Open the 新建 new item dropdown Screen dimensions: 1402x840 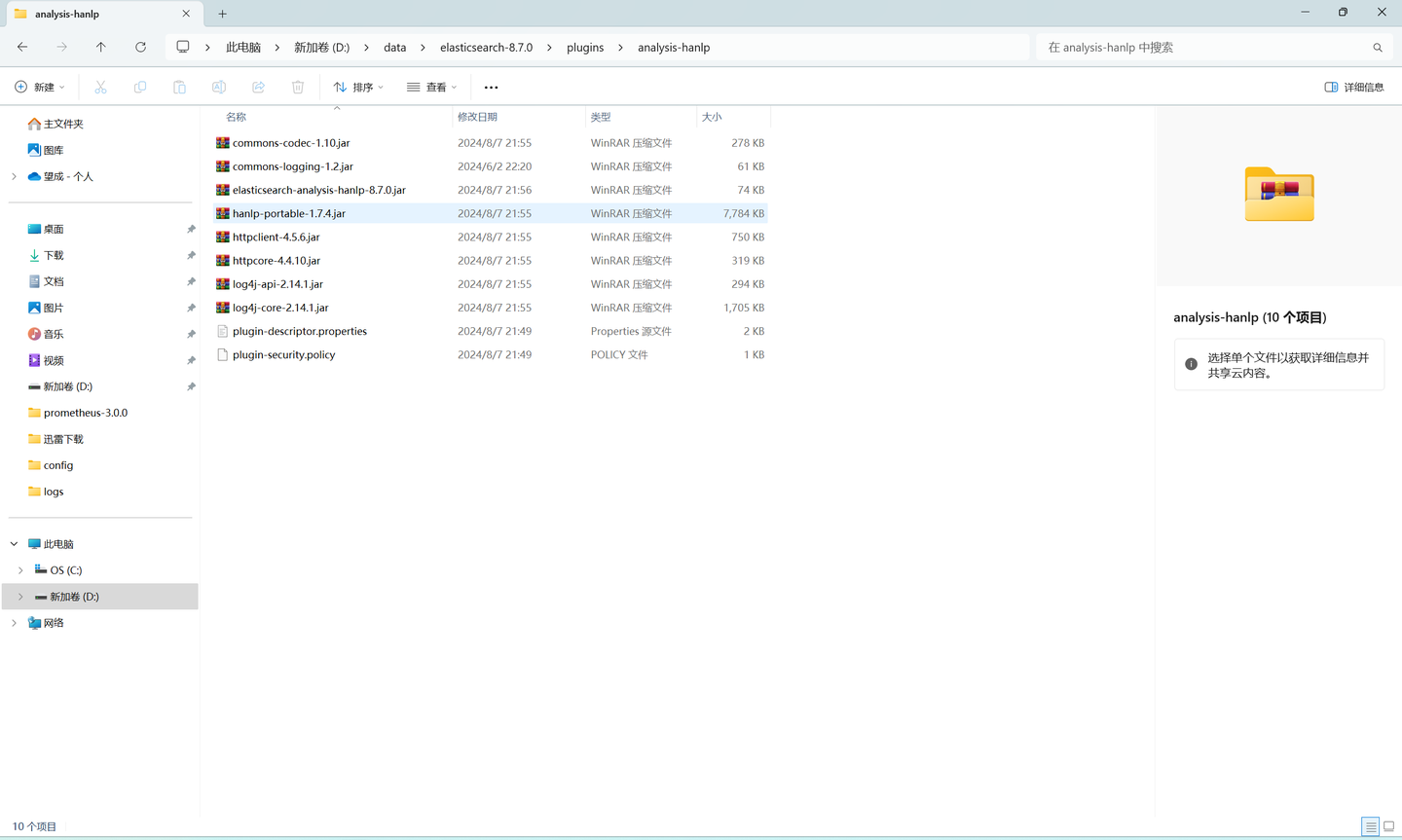point(39,87)
